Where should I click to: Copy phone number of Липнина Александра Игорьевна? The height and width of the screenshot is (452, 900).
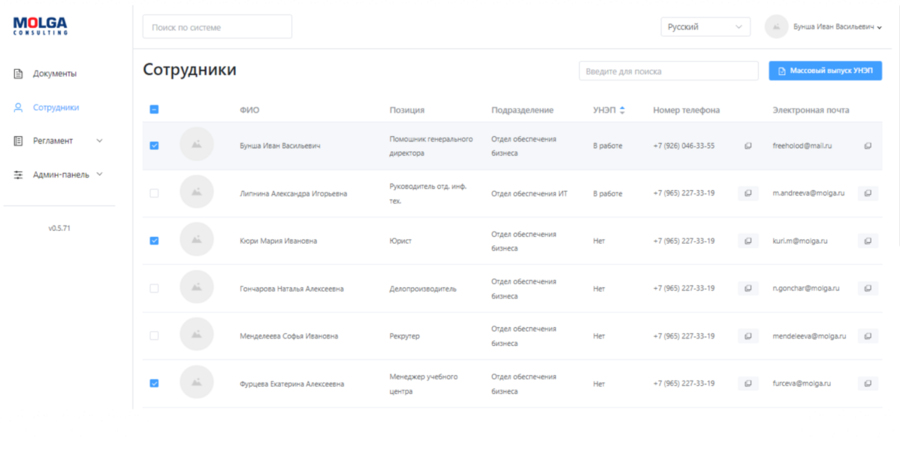tap(748, 194)
